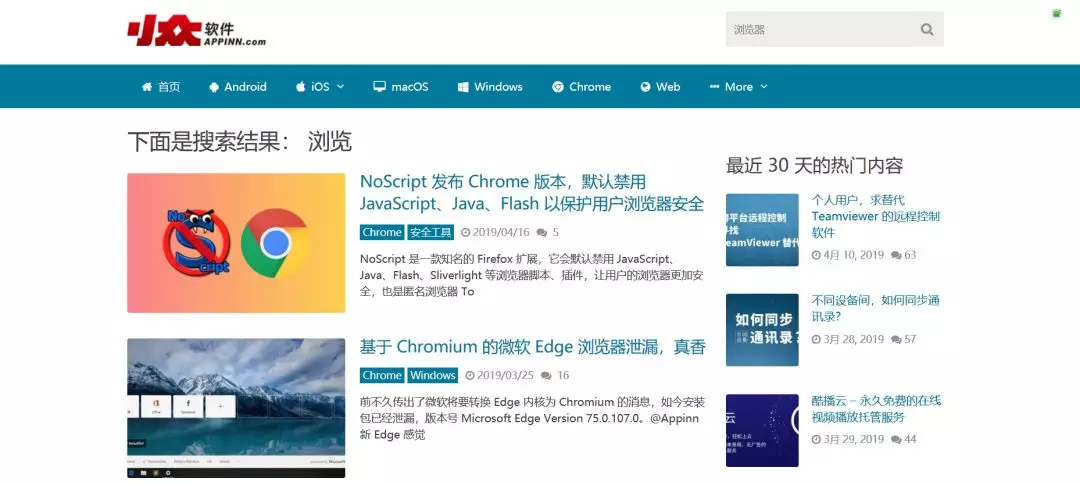Open the 如何同步通讯录 sidebar thumbnail
Viewport: 1080px width, 485px height.
point(762,330)
